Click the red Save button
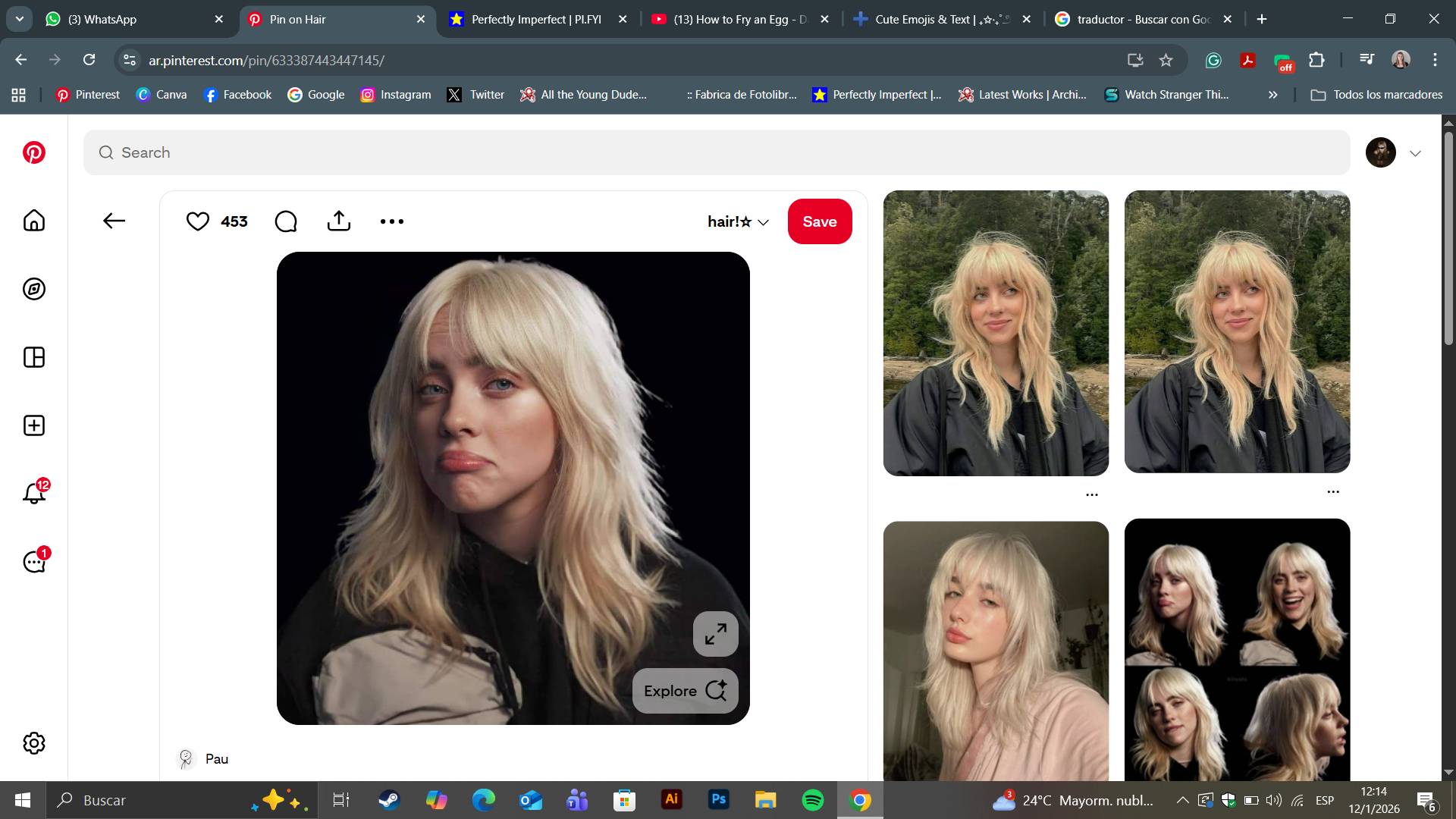 pyautogui.click(x=820, y=221)
